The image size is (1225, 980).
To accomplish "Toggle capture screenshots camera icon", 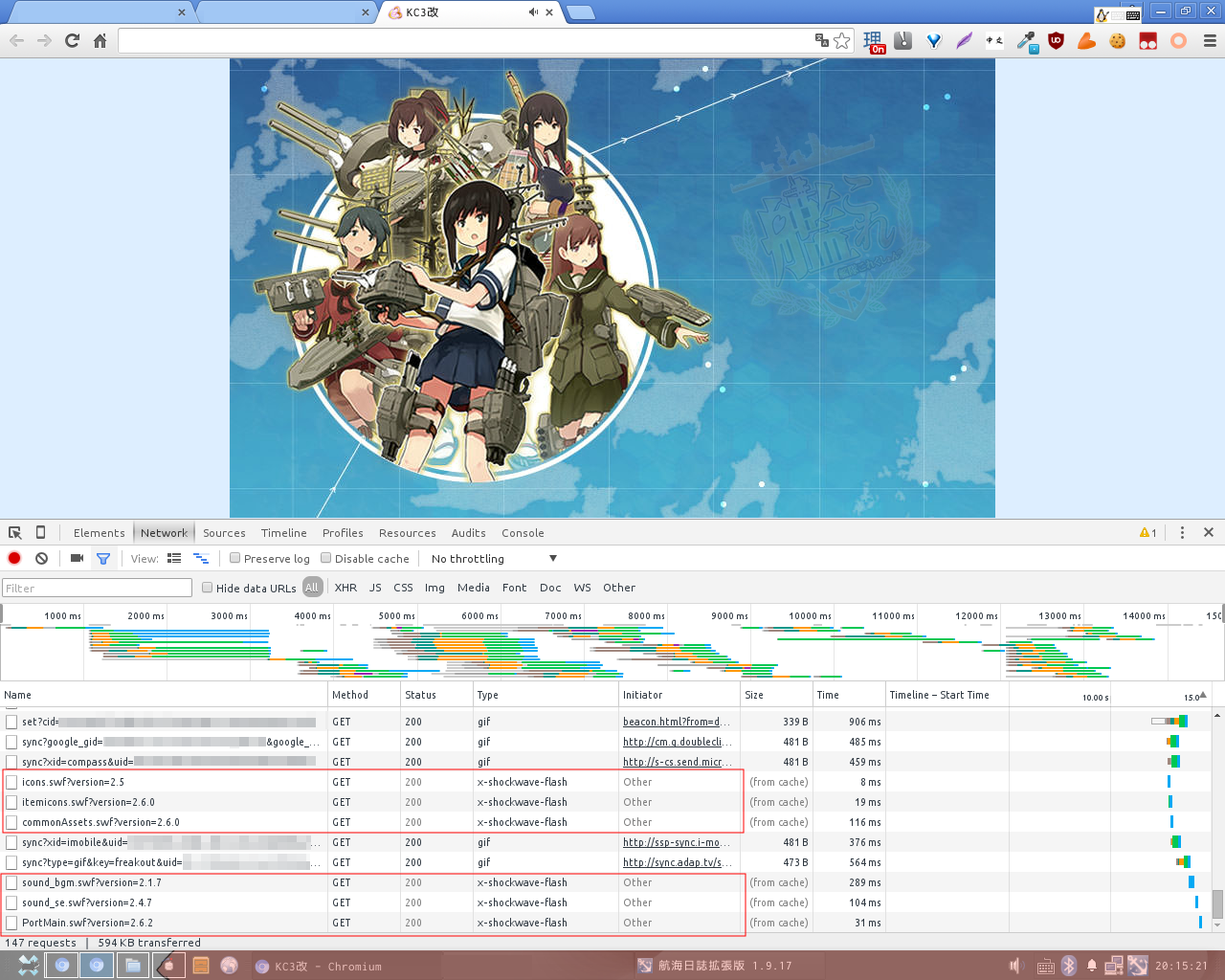I will tap(77, 558).
